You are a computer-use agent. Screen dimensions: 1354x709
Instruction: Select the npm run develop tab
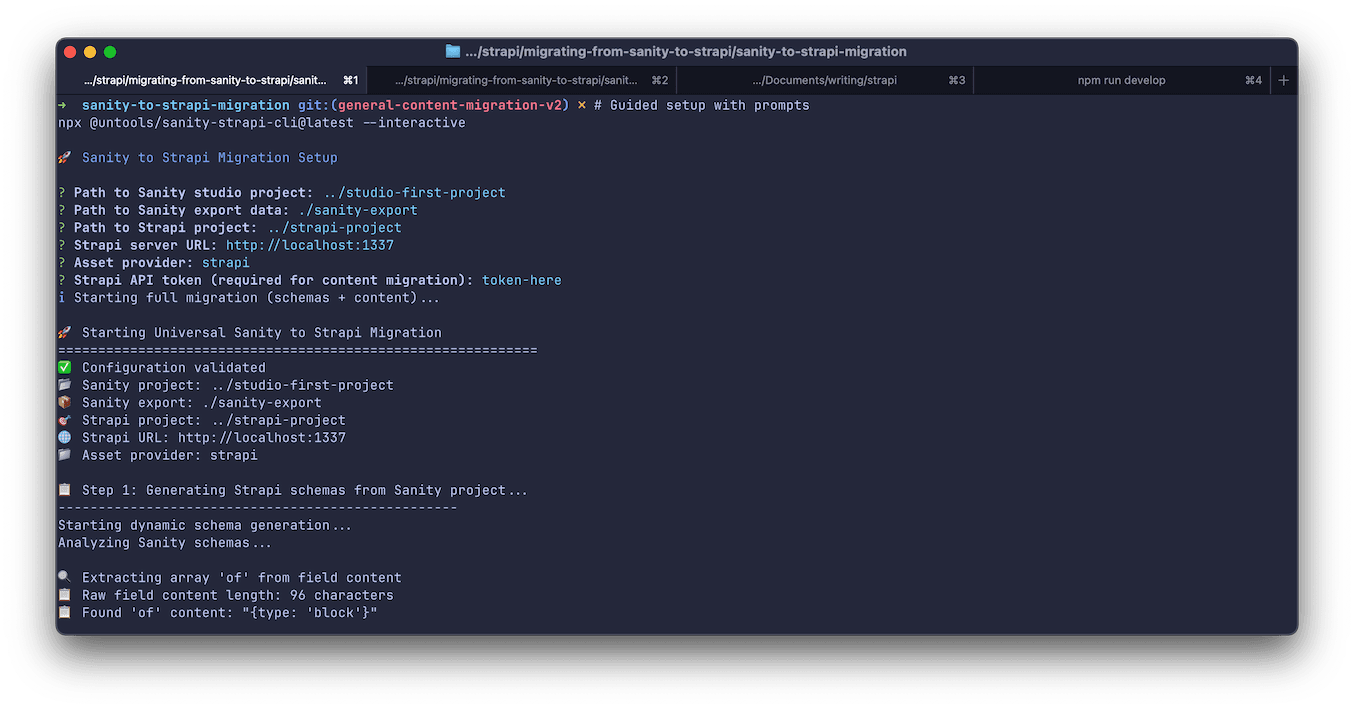coord(1121,80)
